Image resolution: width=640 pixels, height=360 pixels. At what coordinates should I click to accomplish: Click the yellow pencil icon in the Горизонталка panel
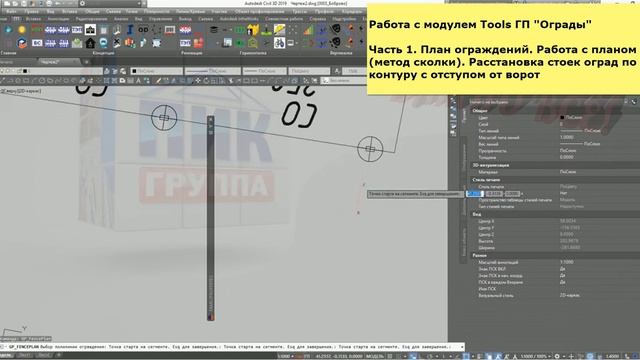pyautogui.click(x=280, y=29)
